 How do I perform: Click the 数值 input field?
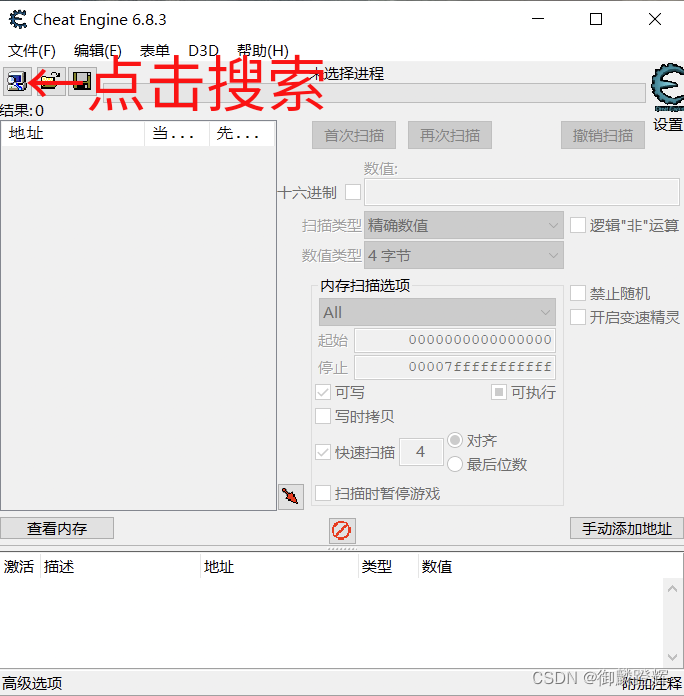522,192
